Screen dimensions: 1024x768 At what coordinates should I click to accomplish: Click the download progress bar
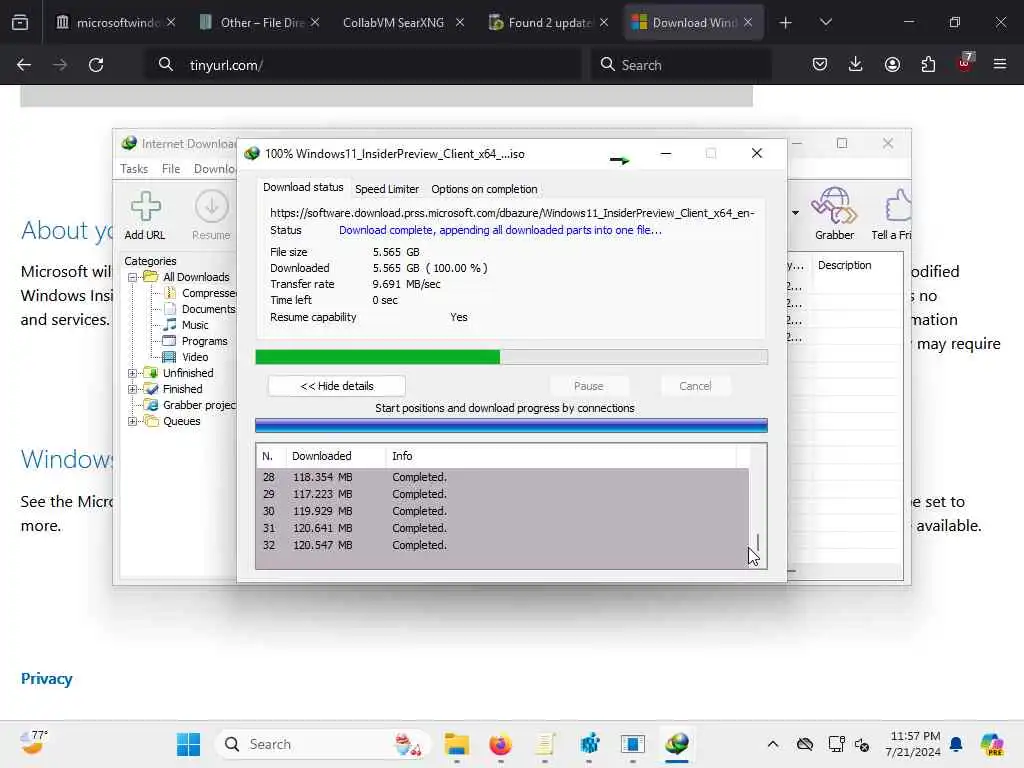(511, 357)
